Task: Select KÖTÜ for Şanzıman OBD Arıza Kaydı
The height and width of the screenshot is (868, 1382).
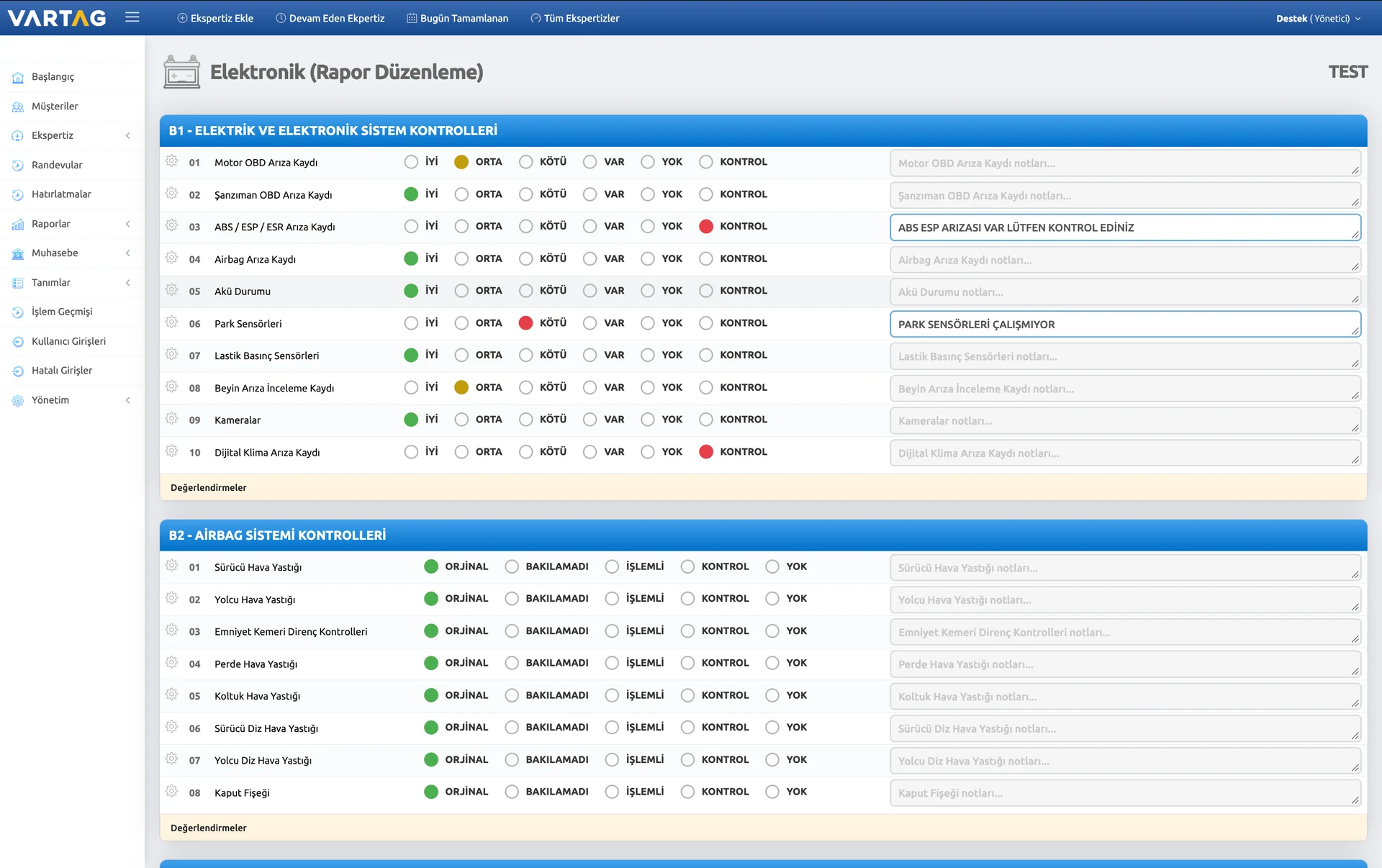Action: 526,194
